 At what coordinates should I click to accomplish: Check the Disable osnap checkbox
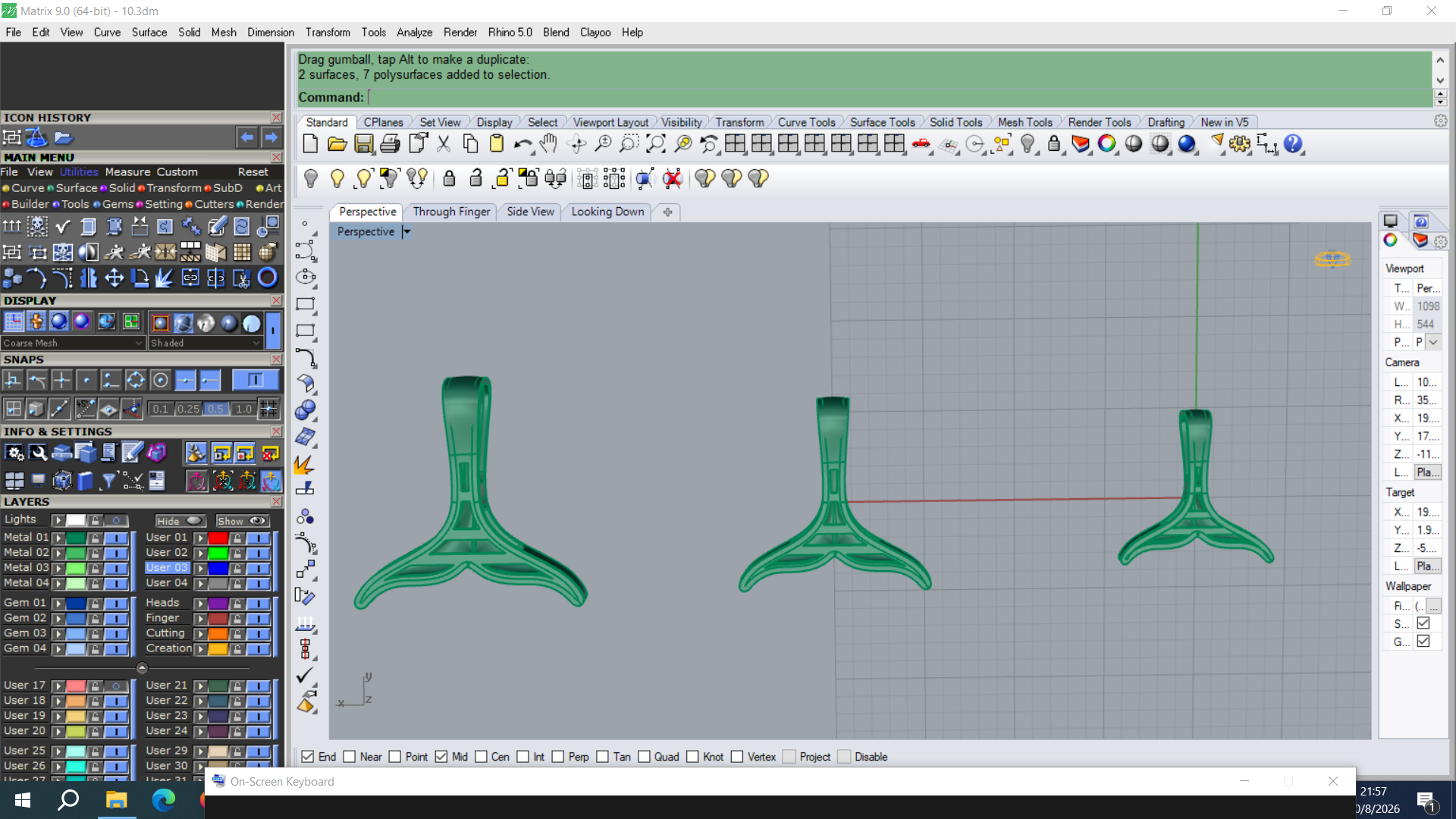click(x=844, y=757)
